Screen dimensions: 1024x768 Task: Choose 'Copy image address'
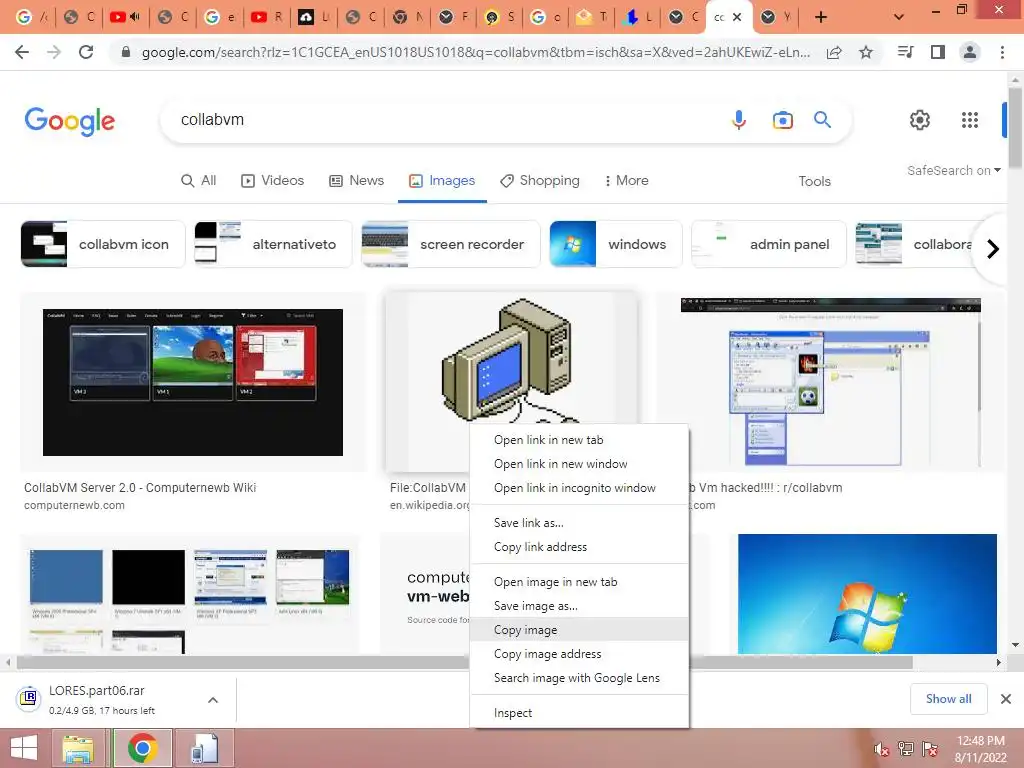coord(579,654)
